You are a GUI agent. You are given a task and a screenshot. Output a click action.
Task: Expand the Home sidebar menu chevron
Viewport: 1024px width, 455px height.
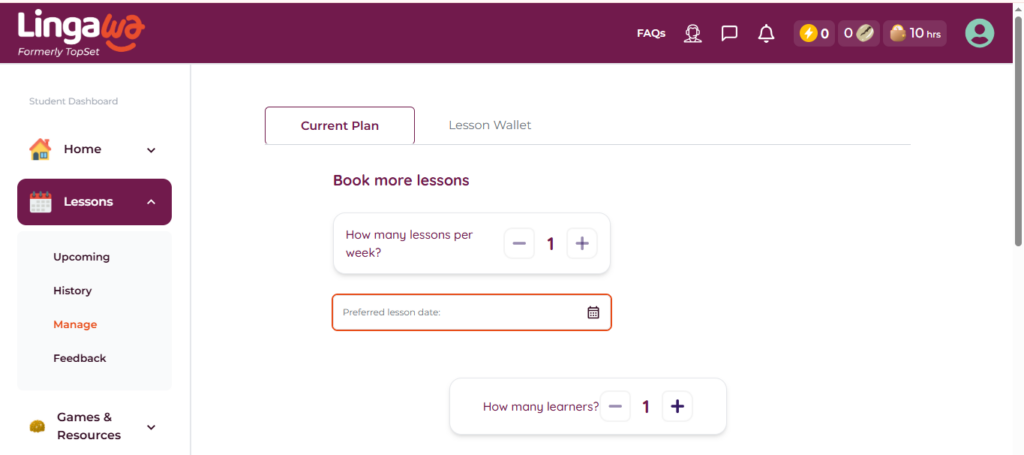151,150
